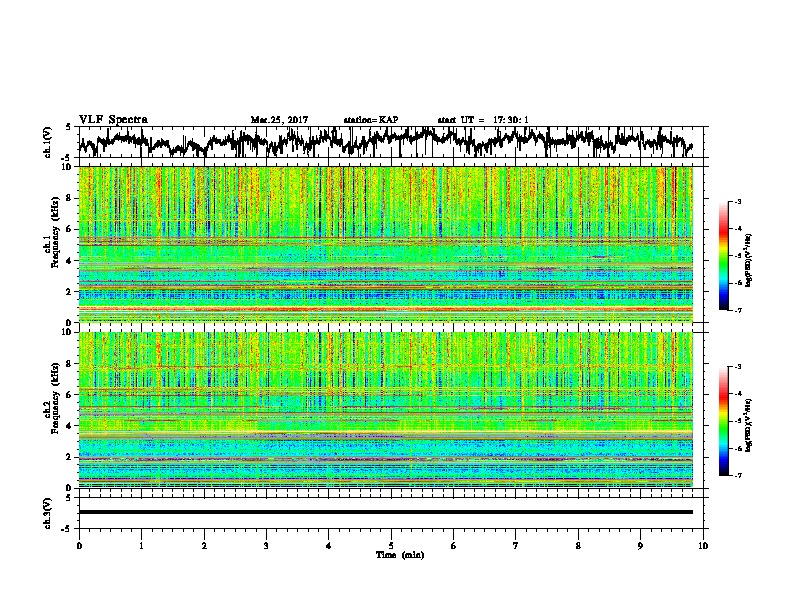The image size is (792, 612).
Task: Click the ch.1 spectrogram panel
Action: [x=385, y=244]
